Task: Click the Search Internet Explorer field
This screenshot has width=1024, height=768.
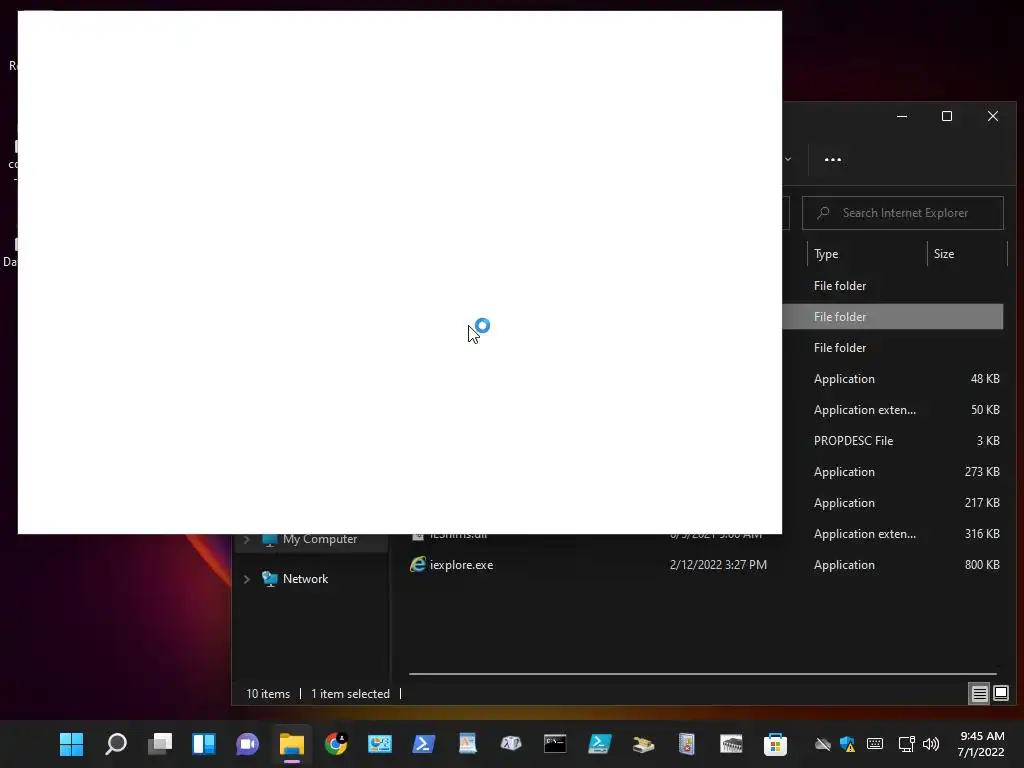Action: pos(903,213)
